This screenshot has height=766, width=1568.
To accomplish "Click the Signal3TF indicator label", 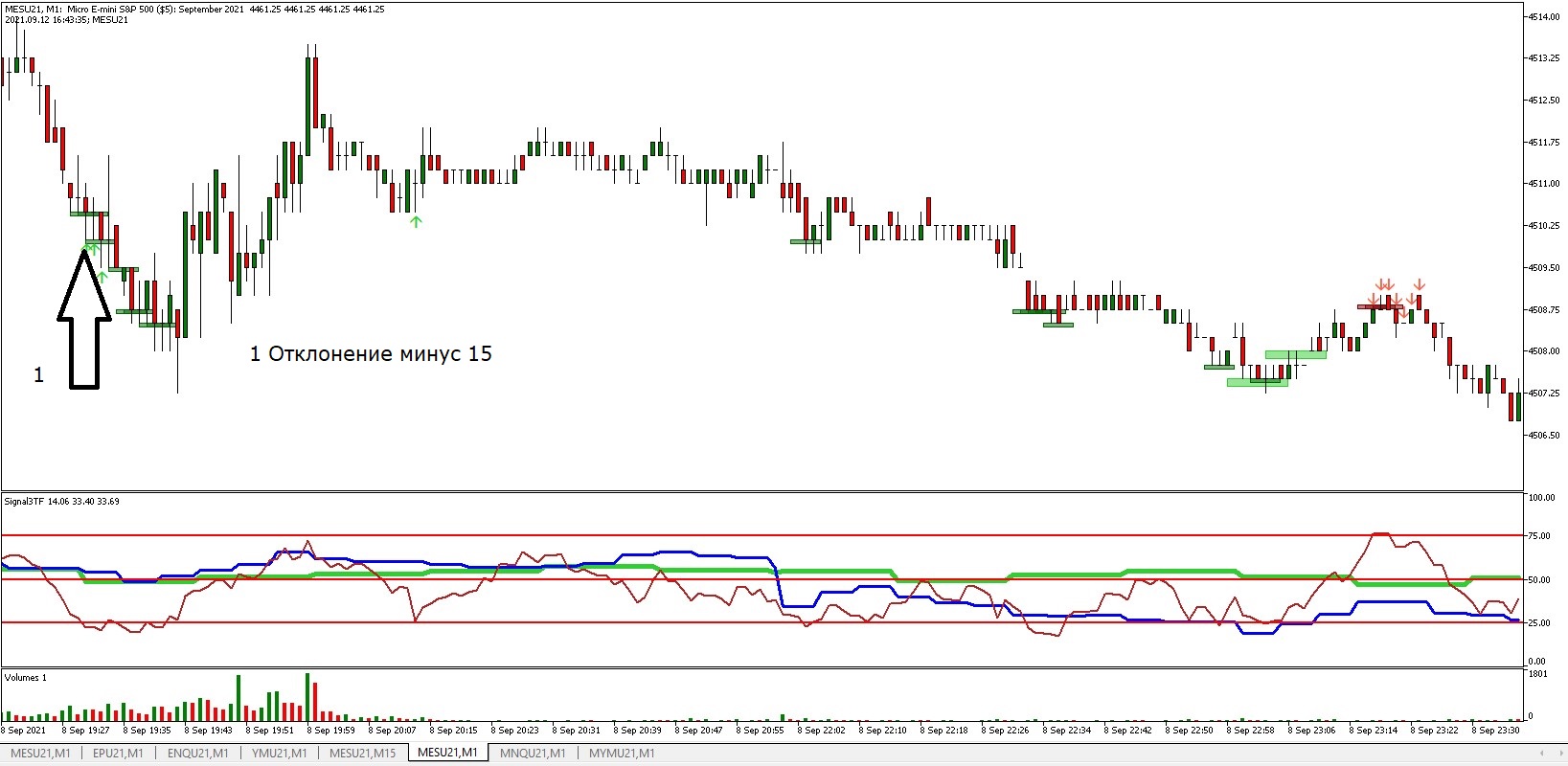I will point(24,501).
